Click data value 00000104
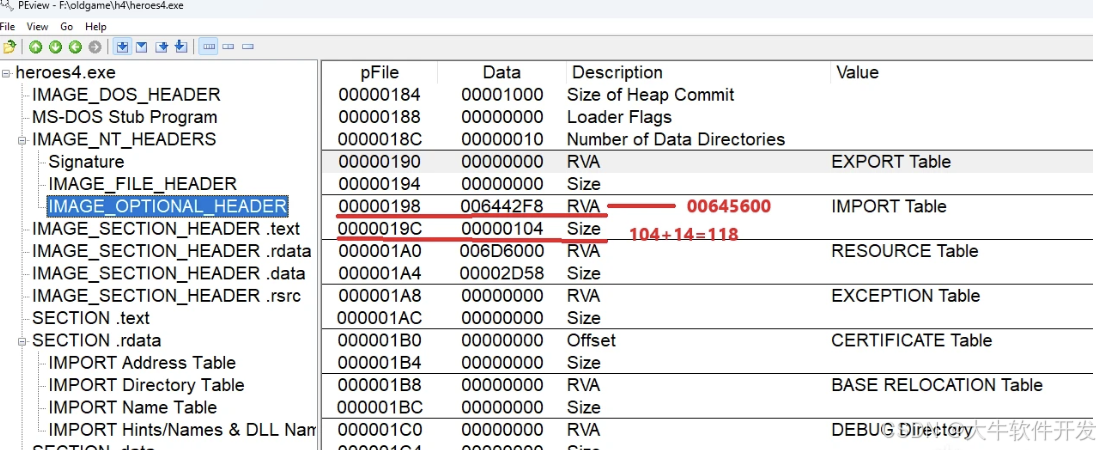This screenshot has width=1100, height=450. (502, 229)
